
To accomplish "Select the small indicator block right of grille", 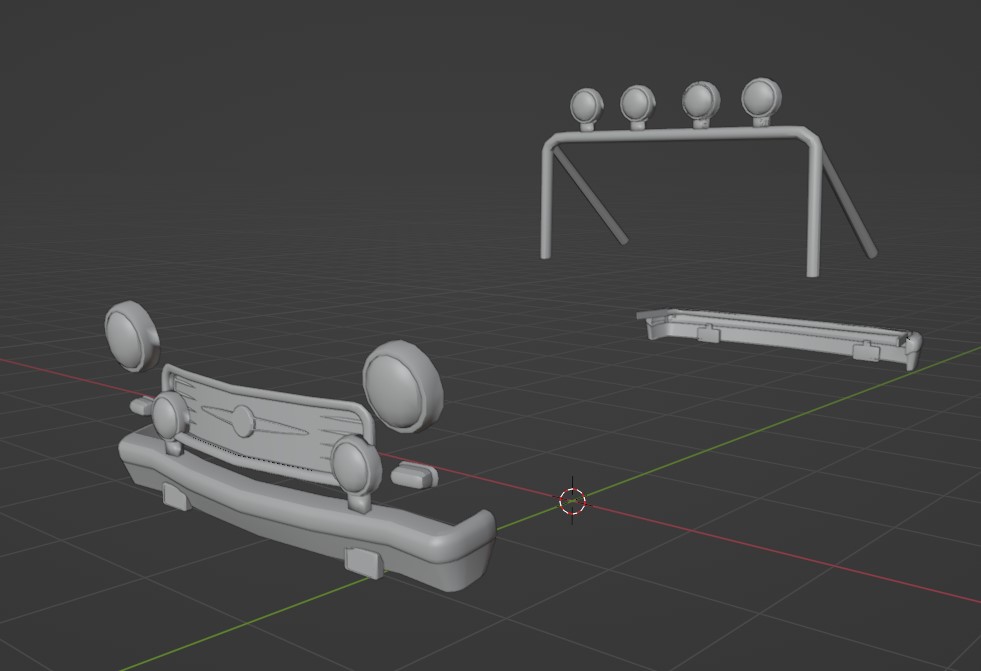I will (414, 475).
